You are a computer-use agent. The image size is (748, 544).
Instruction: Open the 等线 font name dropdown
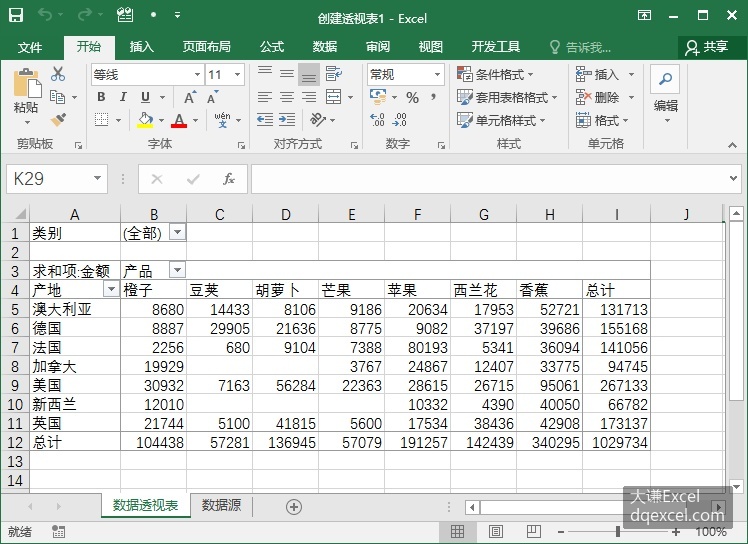(x=197, y=74)
